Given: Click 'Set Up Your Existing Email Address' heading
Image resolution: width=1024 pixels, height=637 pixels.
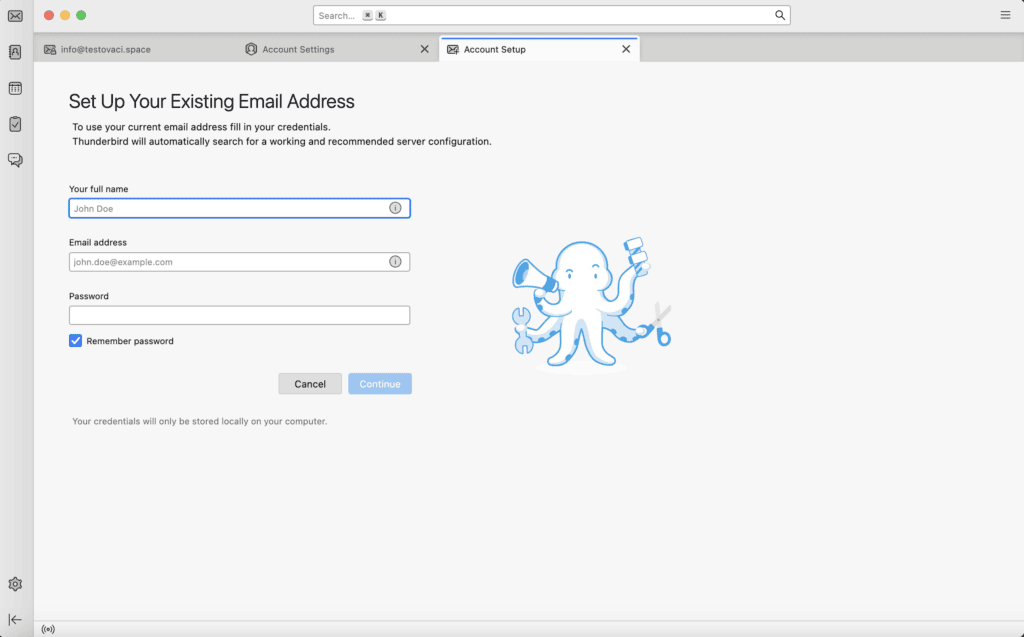Looking at the screenshot, I should 212,101.
